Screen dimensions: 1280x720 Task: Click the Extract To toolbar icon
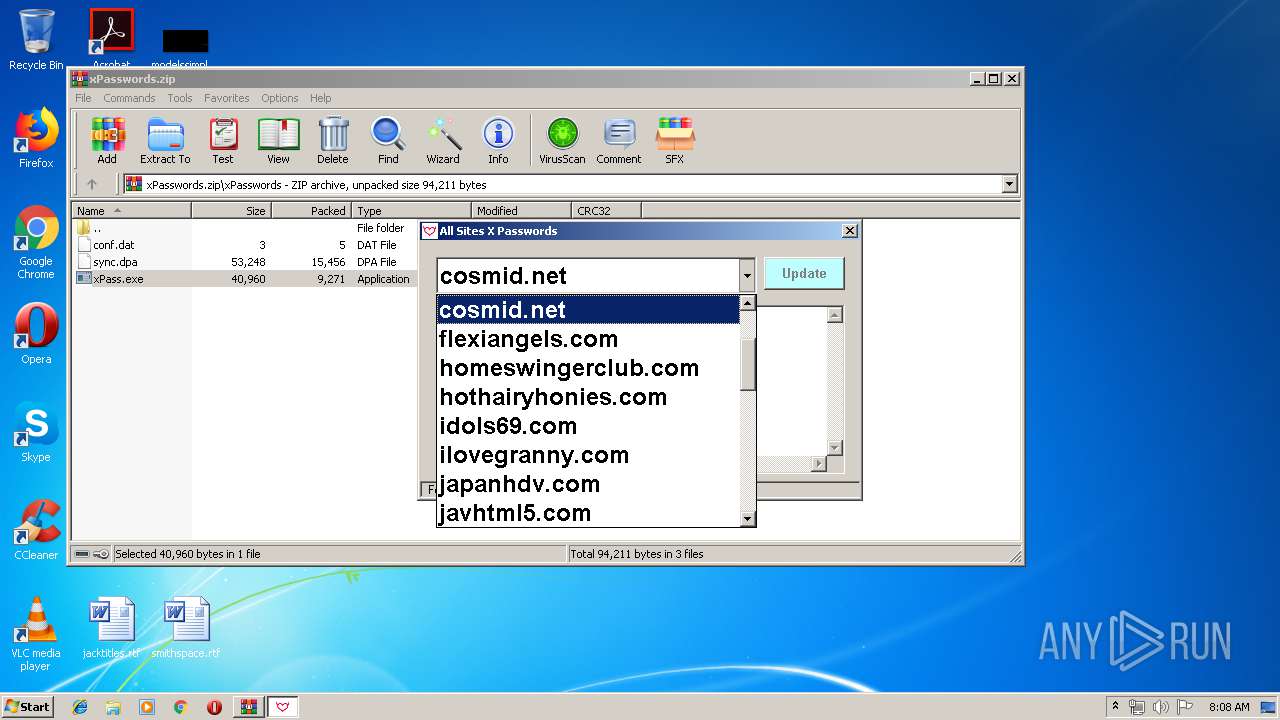[x=165, y=140]
